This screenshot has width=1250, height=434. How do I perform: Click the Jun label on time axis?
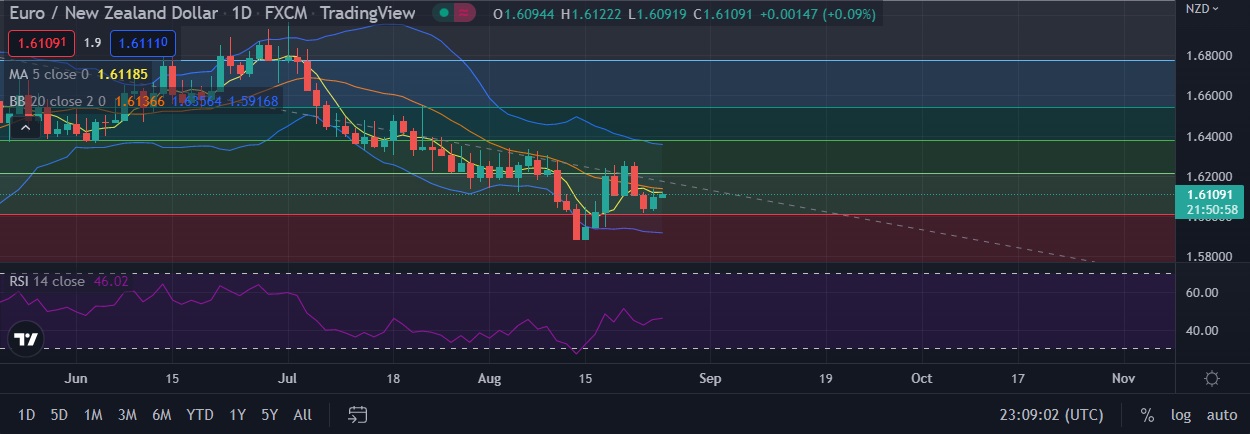click(x=74, y=379)
